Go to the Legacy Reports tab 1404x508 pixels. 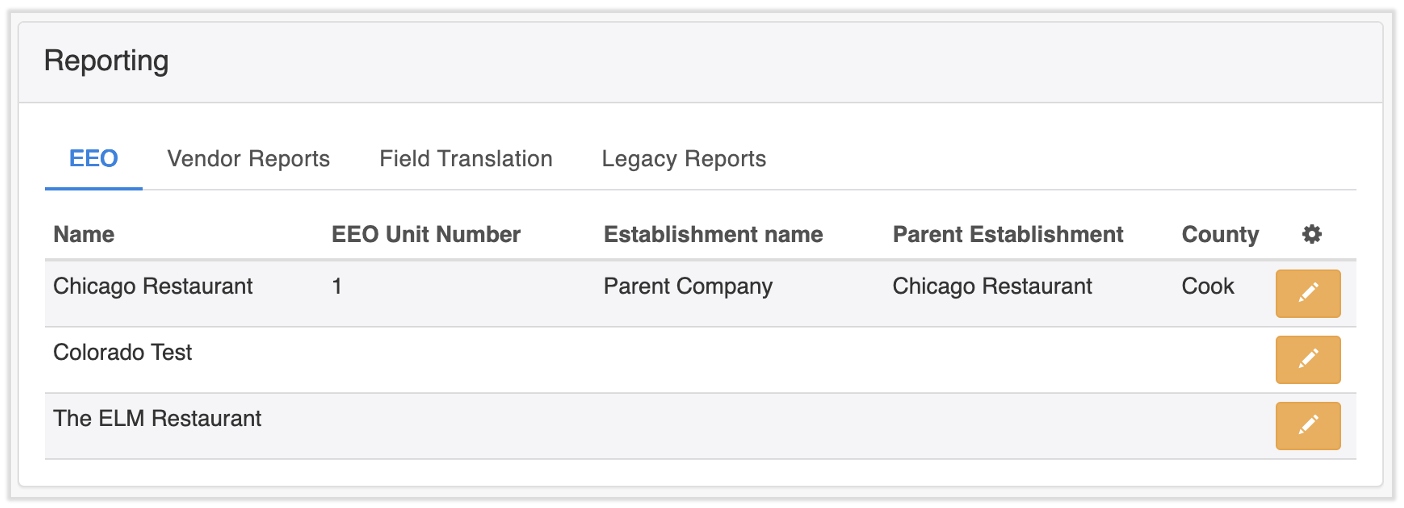click(684, 159)
